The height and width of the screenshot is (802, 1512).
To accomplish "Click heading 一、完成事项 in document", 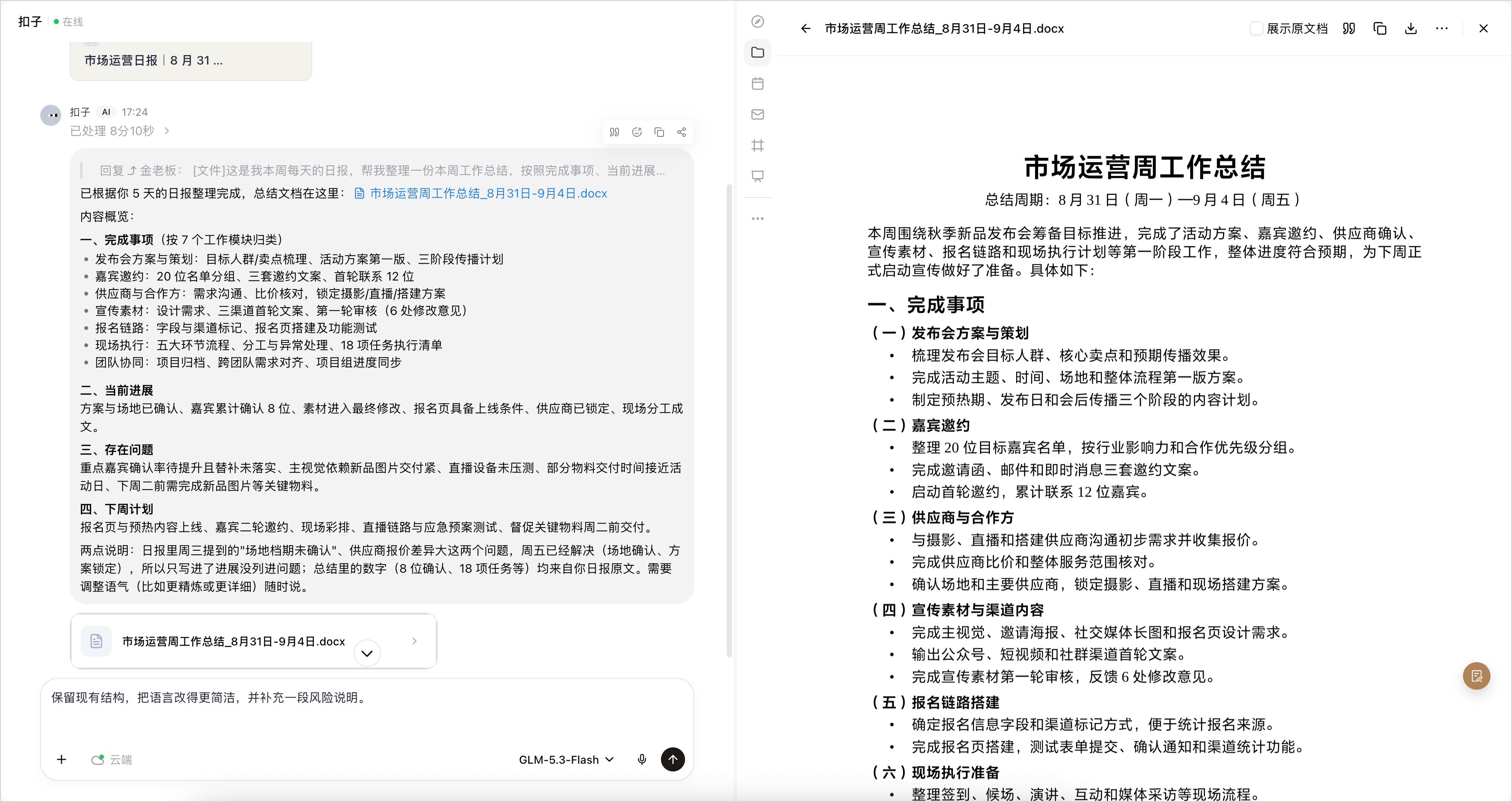I will [926, 305].
